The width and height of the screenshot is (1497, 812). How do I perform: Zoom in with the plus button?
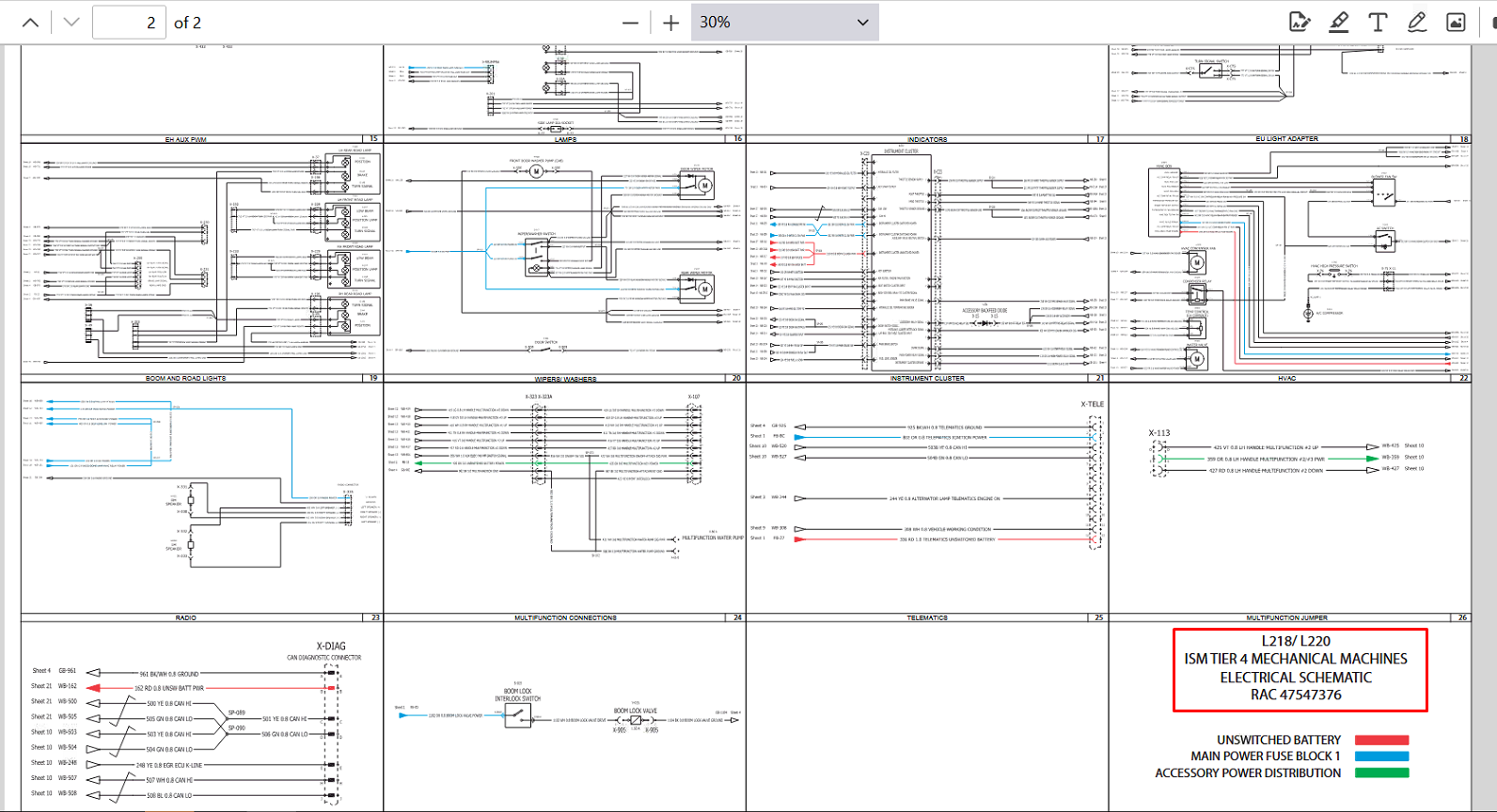(x=670, y=23)
